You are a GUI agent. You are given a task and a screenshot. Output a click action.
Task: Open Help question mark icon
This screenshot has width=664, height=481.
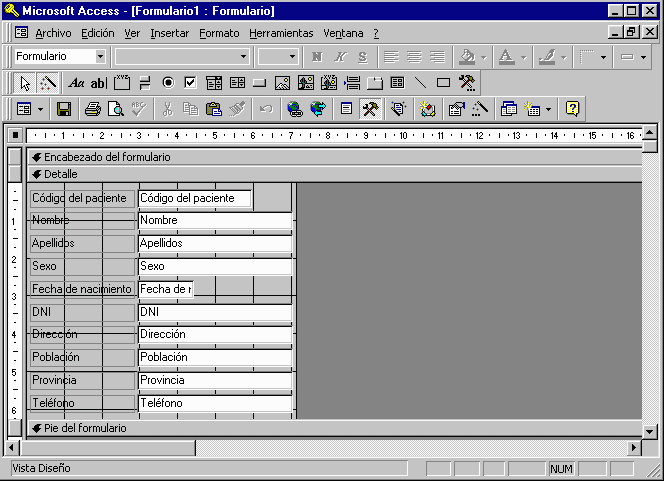pyautogui.click(x=572, y=109)
